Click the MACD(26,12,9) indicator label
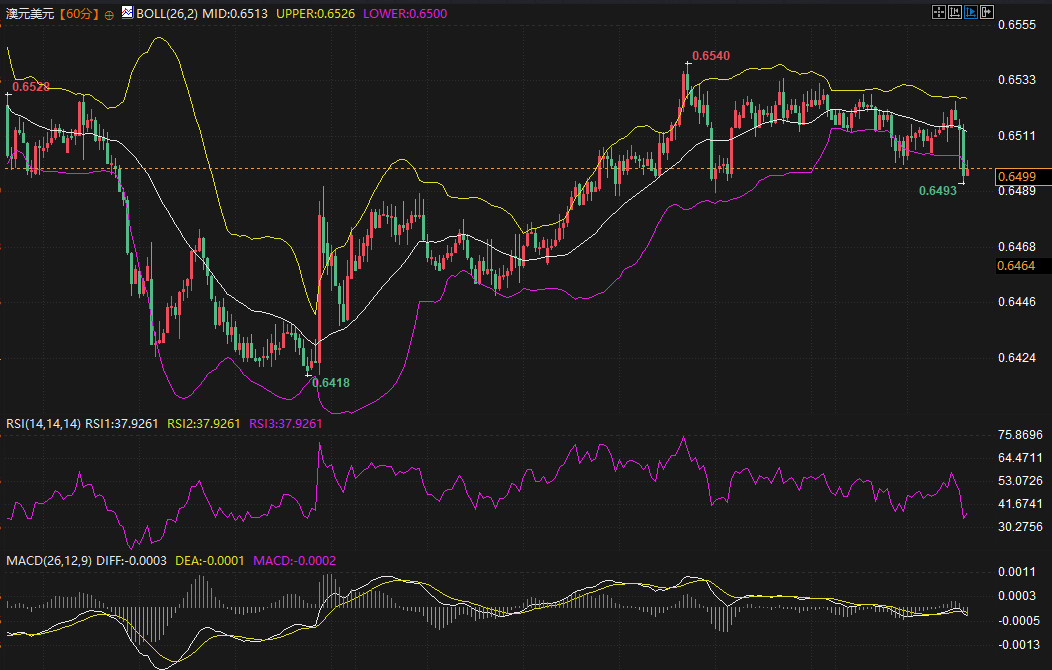The image size is (1052, 670). click(x=49, y=561)
